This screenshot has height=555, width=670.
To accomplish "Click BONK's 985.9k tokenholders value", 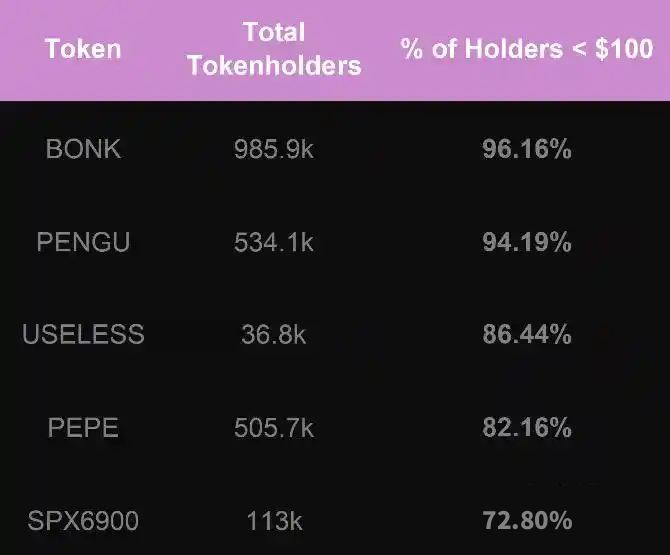I will click(274, 149).
